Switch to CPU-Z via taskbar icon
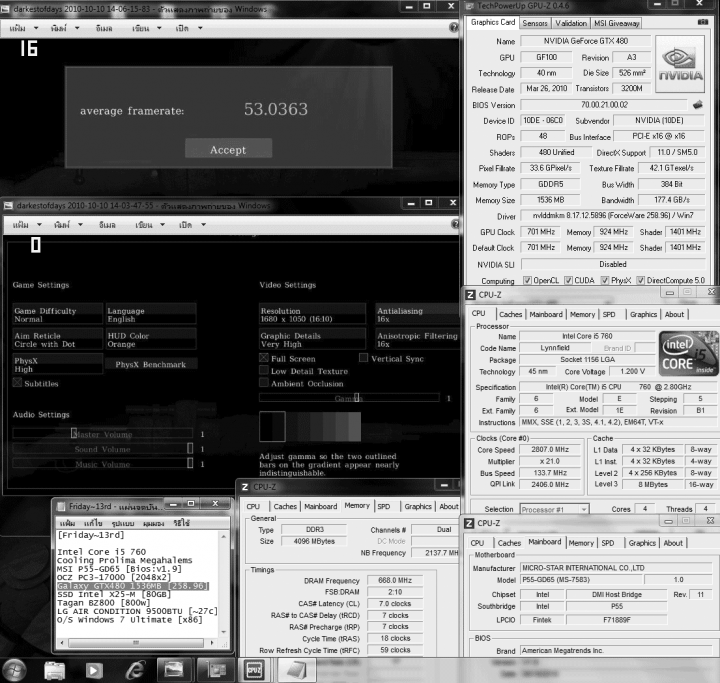720x683 pixels. click(x=255, y=670)
